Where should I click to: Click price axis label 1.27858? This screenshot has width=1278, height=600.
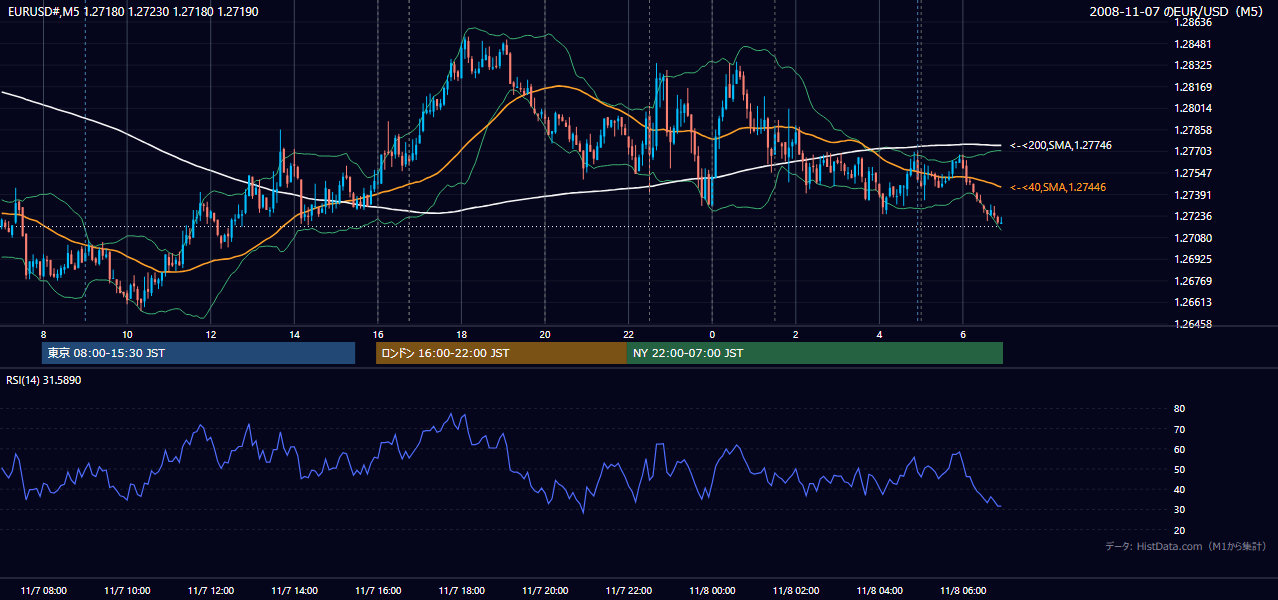[x=1195, y=130]
